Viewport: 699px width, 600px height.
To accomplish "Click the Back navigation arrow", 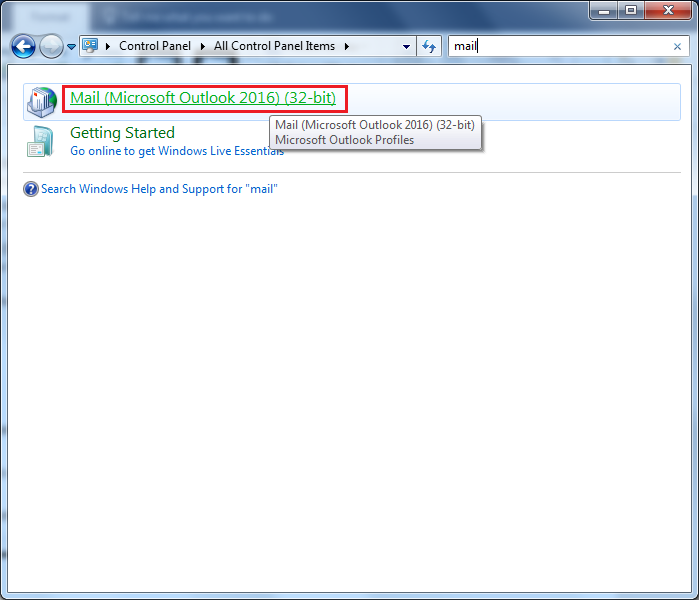I will coord(23,46).
